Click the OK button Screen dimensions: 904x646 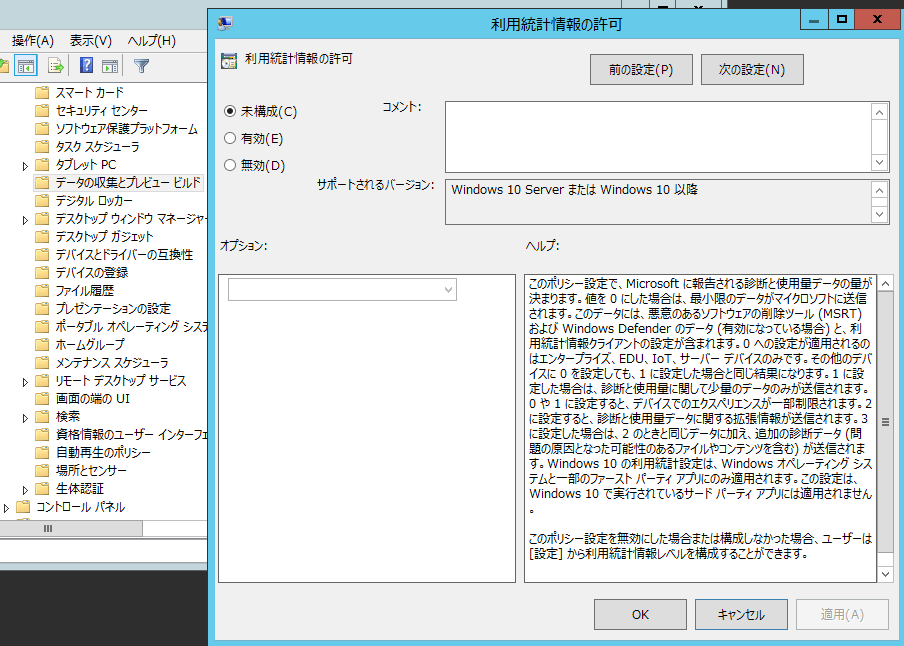tap(641, 614)
